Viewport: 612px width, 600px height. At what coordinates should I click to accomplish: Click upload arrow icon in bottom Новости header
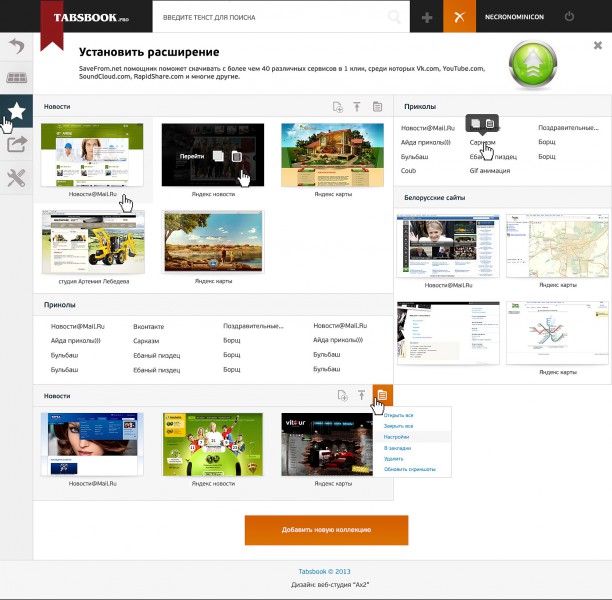pyautogui.click(x=361, y=395)
